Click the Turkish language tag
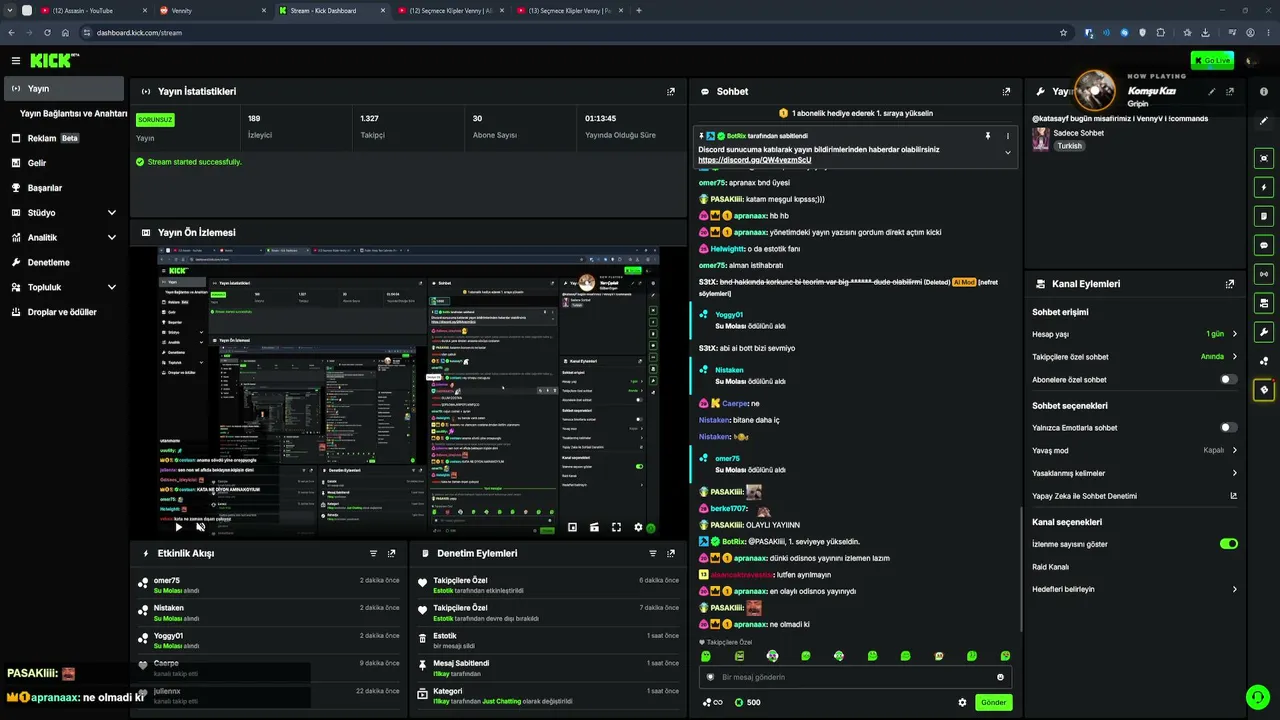This screenshot has width=1280, height=720. point(1070,146)
